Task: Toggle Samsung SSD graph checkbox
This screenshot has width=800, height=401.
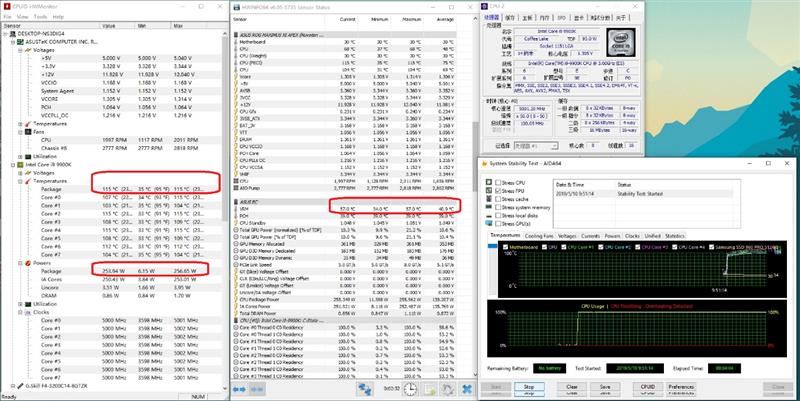Action: pyautogui.click(x=711, y=247)
